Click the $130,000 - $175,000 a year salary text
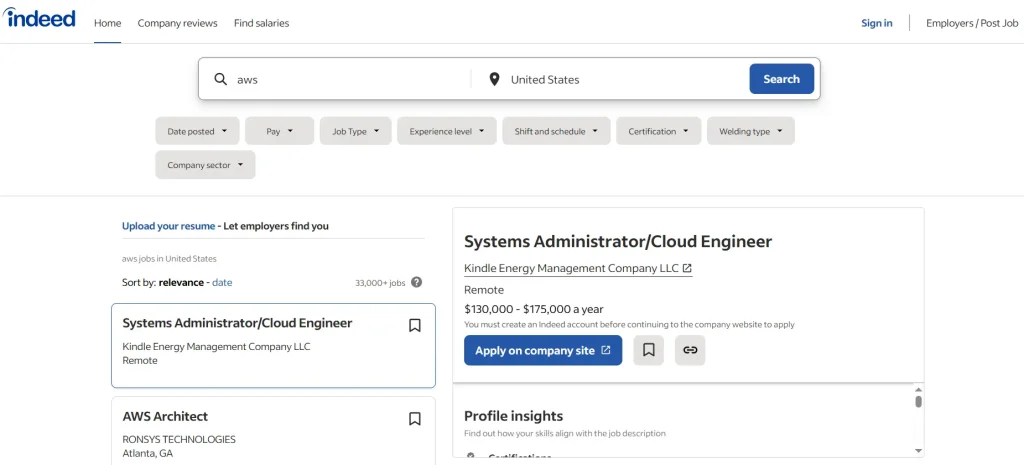The width and height of the screenshot is (1024, 465). (x=534, y=309)
